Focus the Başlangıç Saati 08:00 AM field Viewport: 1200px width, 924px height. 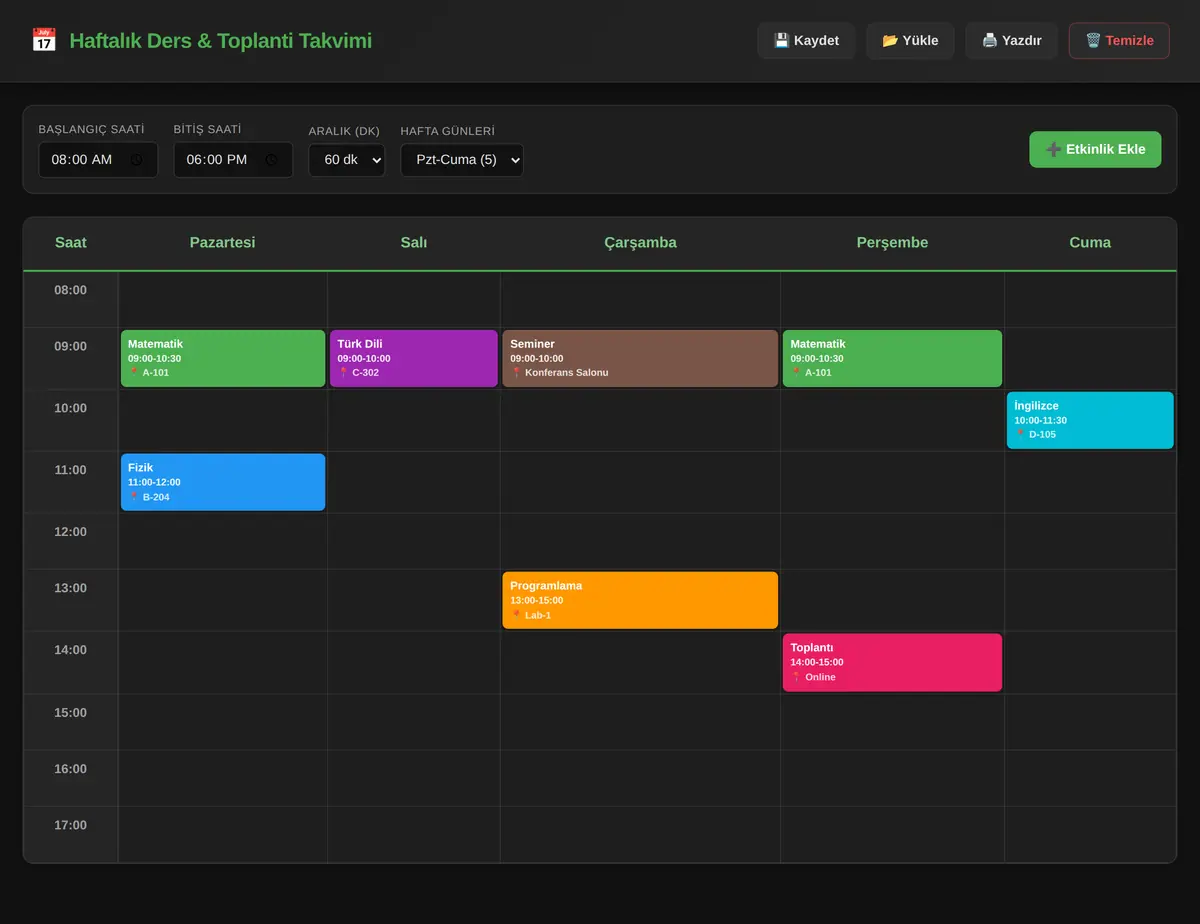coord(98,160)
